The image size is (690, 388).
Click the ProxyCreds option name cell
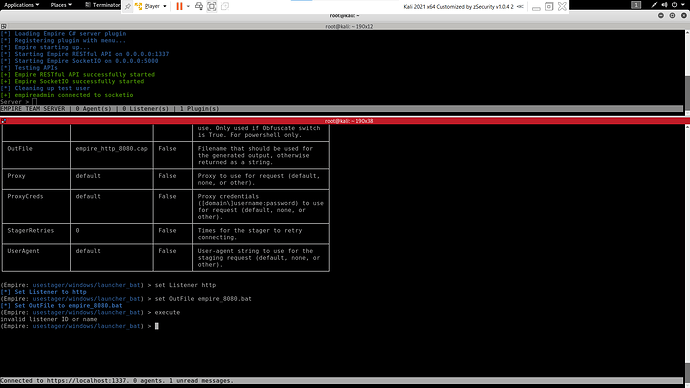25,197
